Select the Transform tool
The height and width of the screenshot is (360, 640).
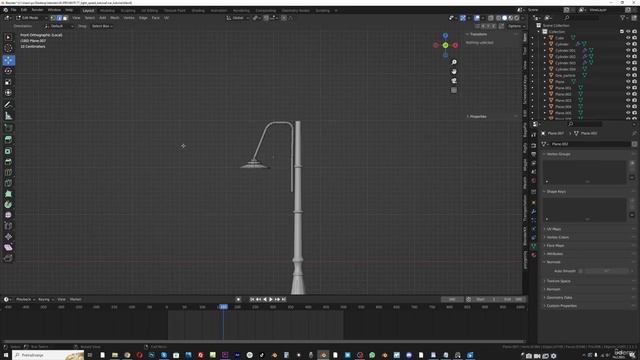point(8,93)
